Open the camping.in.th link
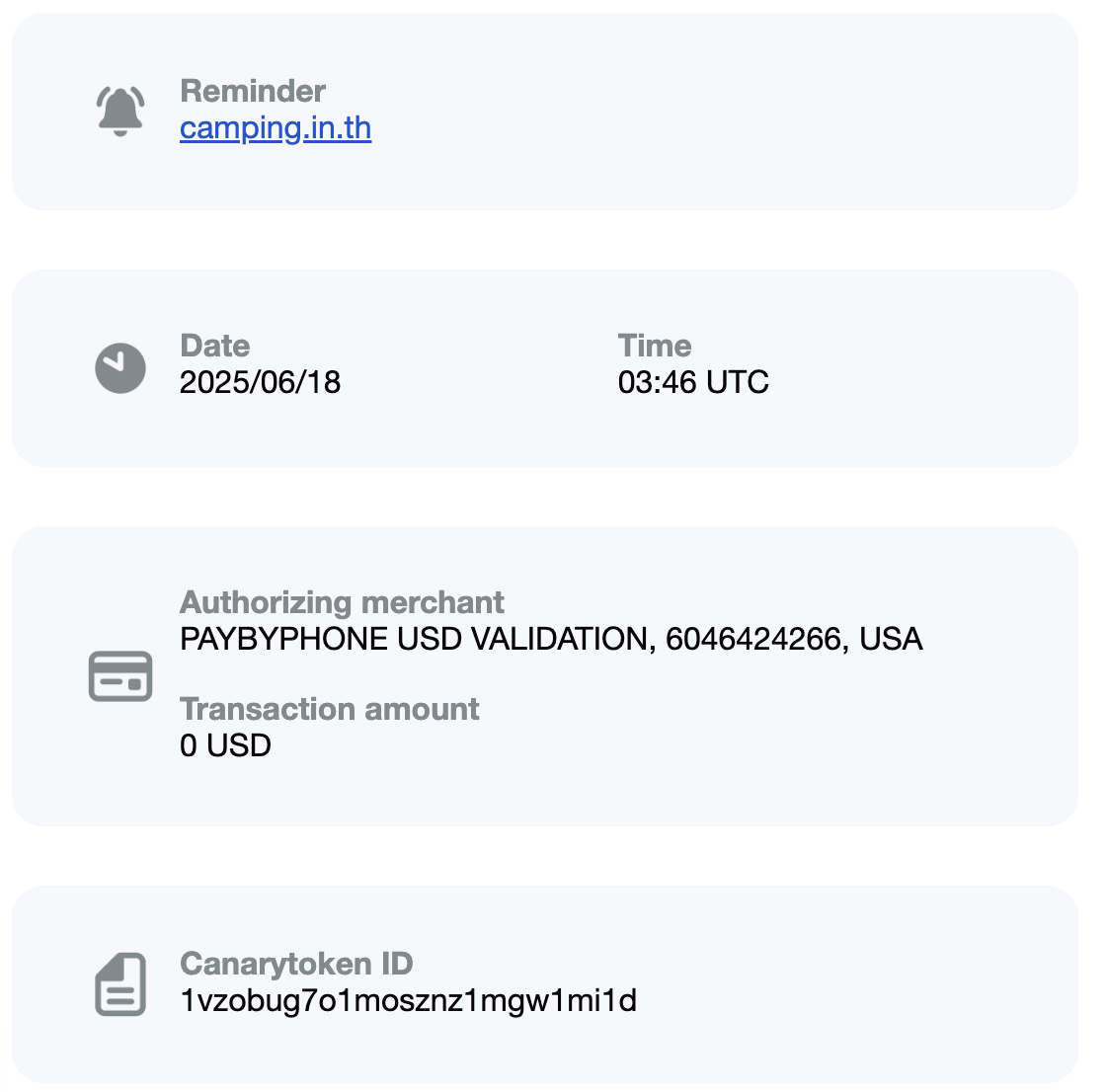The image size is (1106, 1092). [276, 128]
